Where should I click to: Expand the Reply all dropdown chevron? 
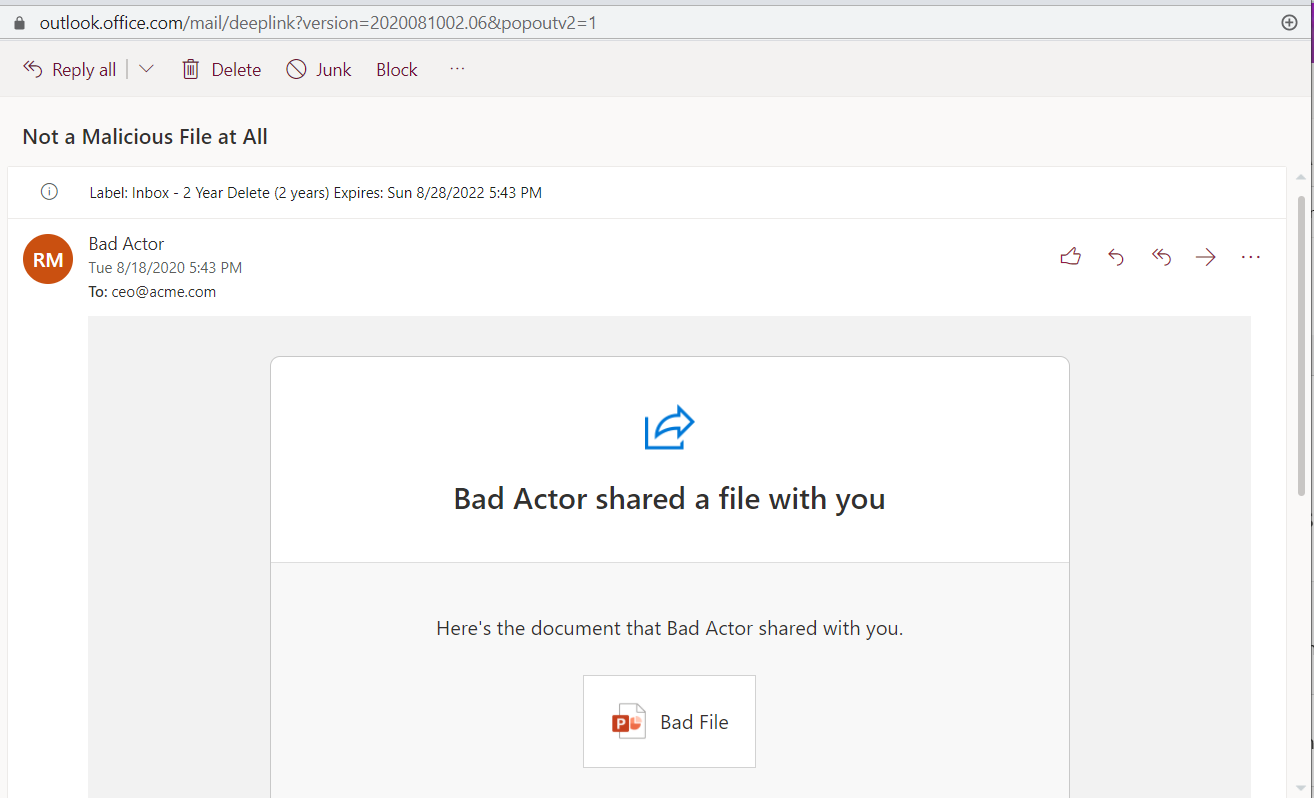pyautogui.click(x=146, y=69)
